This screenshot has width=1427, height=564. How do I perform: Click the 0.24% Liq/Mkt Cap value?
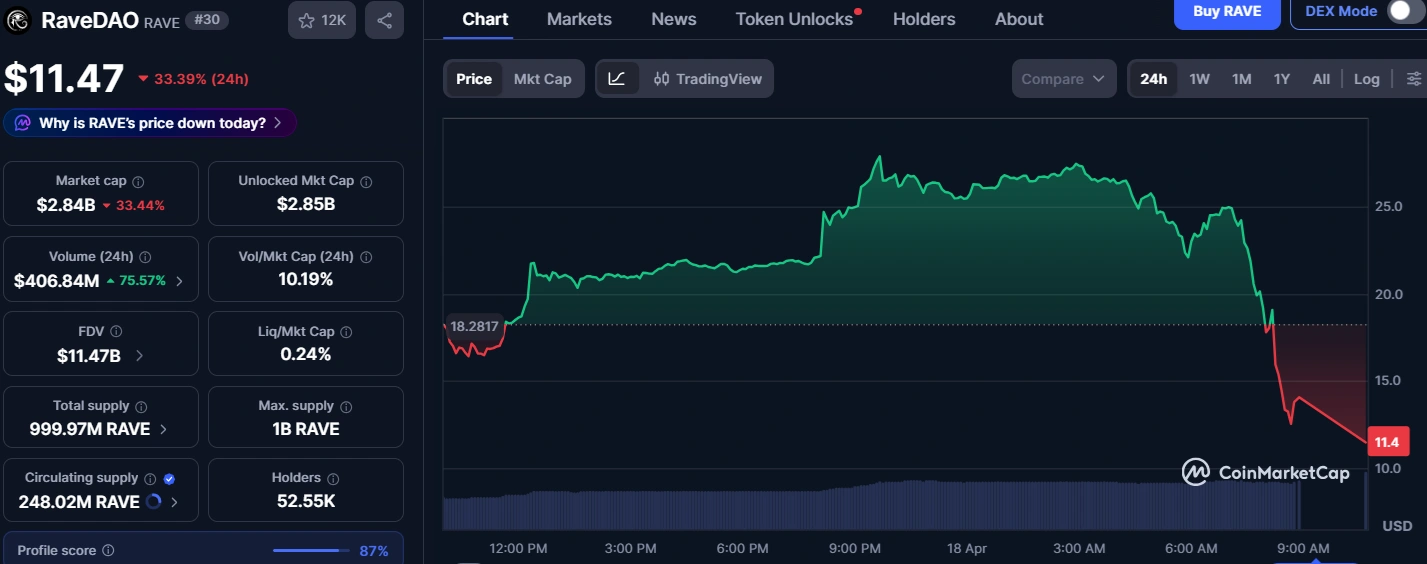pos(306,354)
